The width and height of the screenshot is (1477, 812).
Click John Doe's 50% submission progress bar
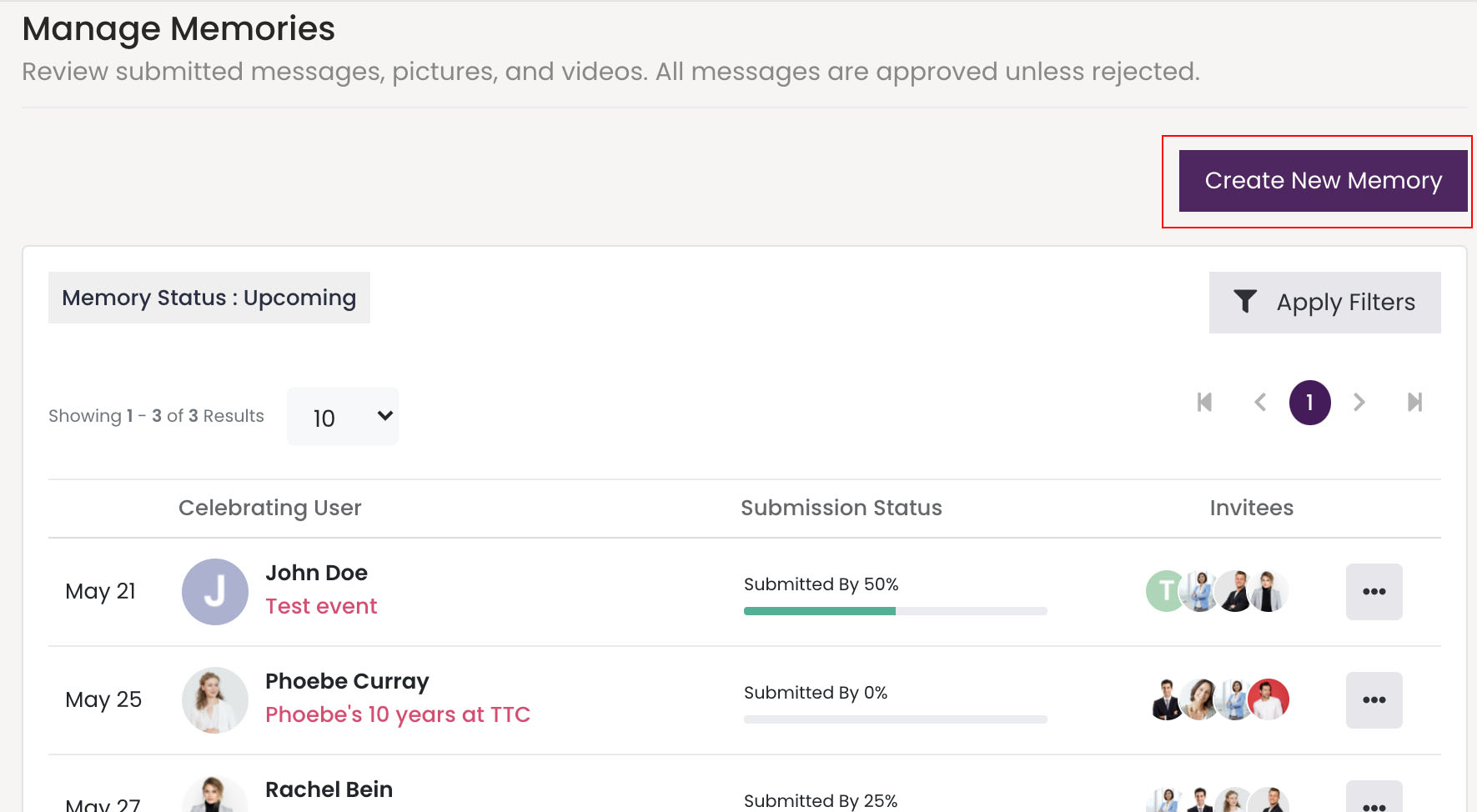click(x=895, y=611)
